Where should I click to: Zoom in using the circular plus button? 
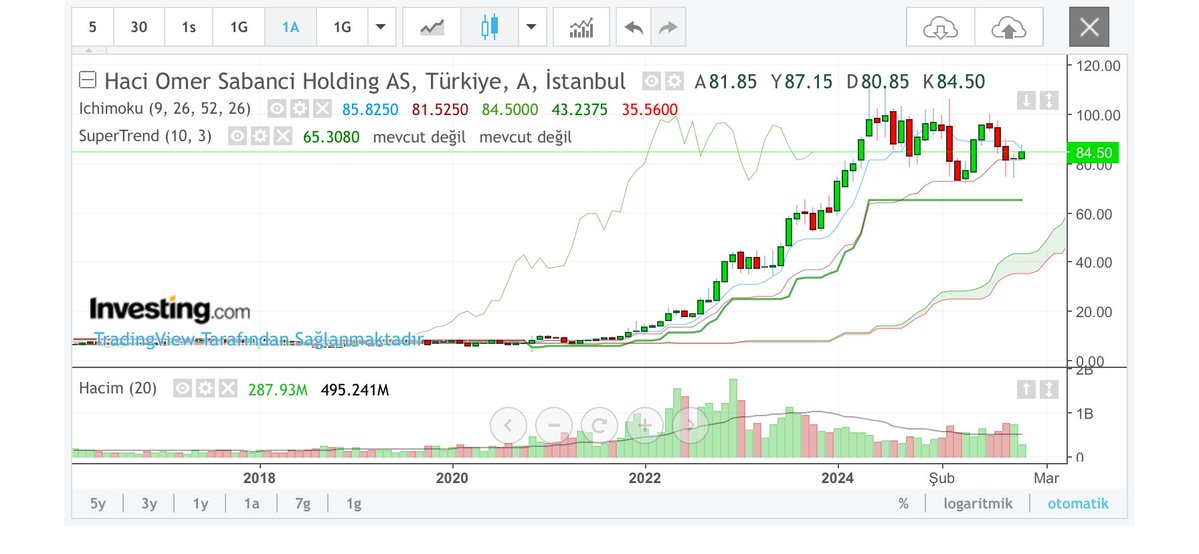coord(645,425)
